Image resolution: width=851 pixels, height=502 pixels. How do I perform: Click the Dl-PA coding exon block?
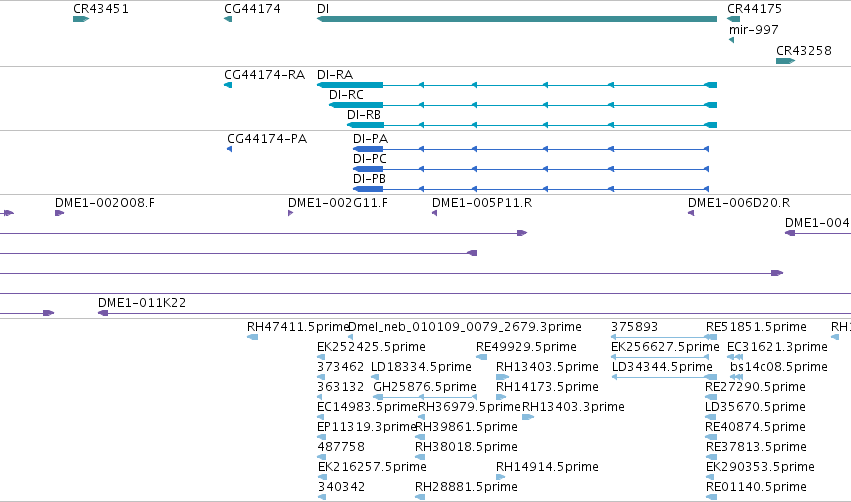click(x=368, y=149)
